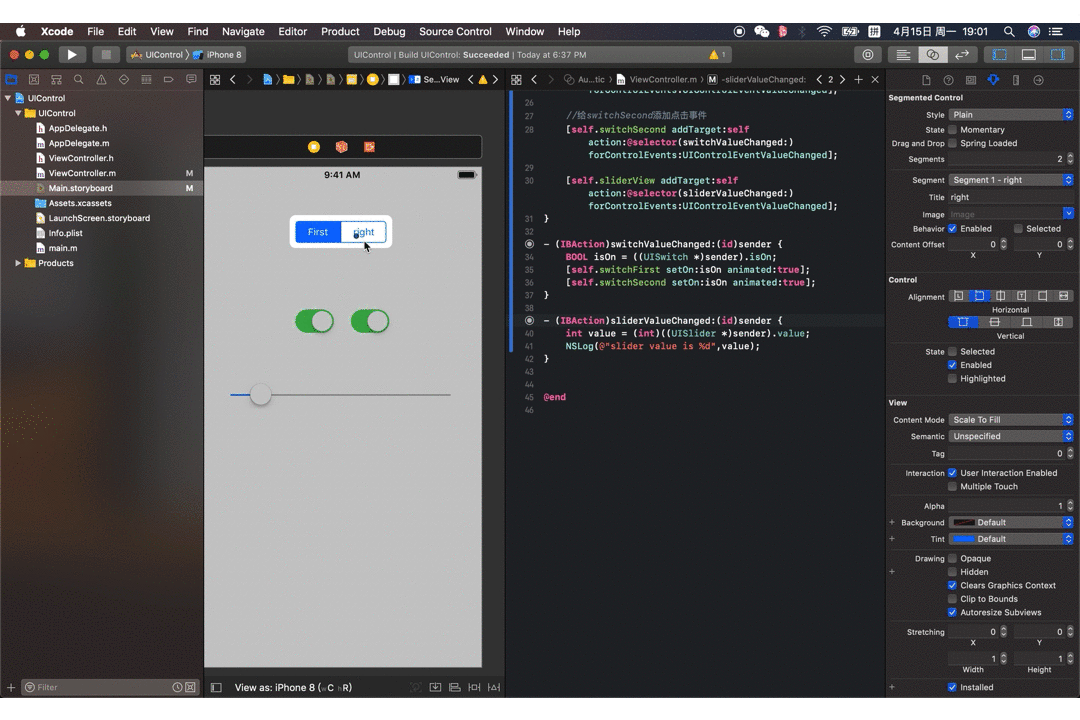Toggle the debug area

tap(1028, 54)
